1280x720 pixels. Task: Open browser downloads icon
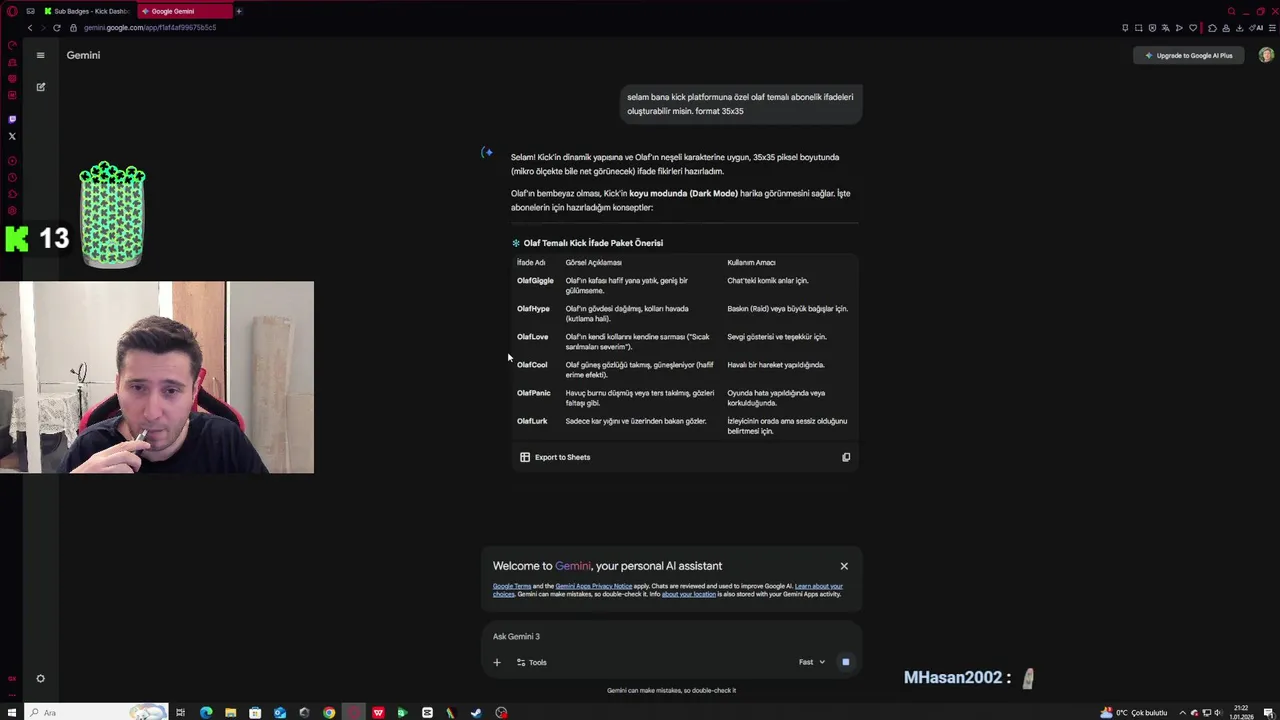point(1240,28)
